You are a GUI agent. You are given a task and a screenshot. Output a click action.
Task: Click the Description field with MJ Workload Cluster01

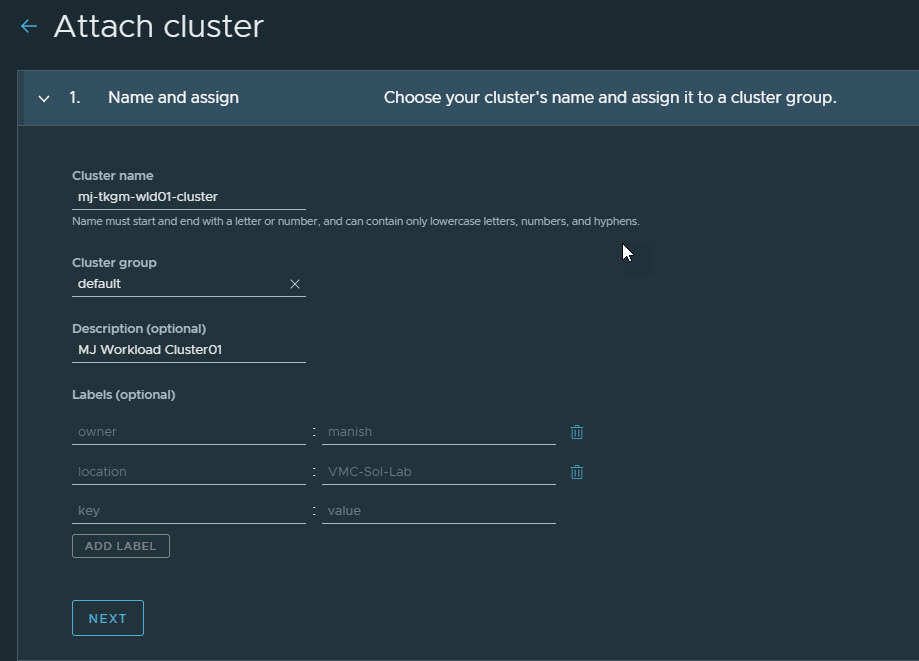click(188, 350)
